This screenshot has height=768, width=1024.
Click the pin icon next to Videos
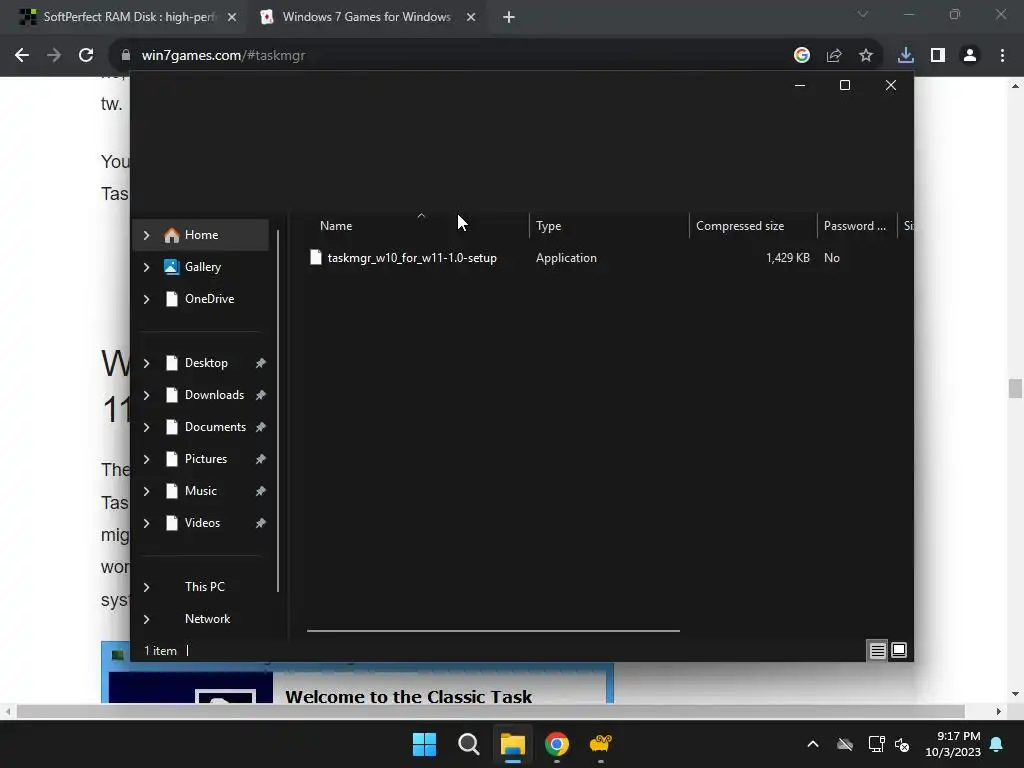261,523
